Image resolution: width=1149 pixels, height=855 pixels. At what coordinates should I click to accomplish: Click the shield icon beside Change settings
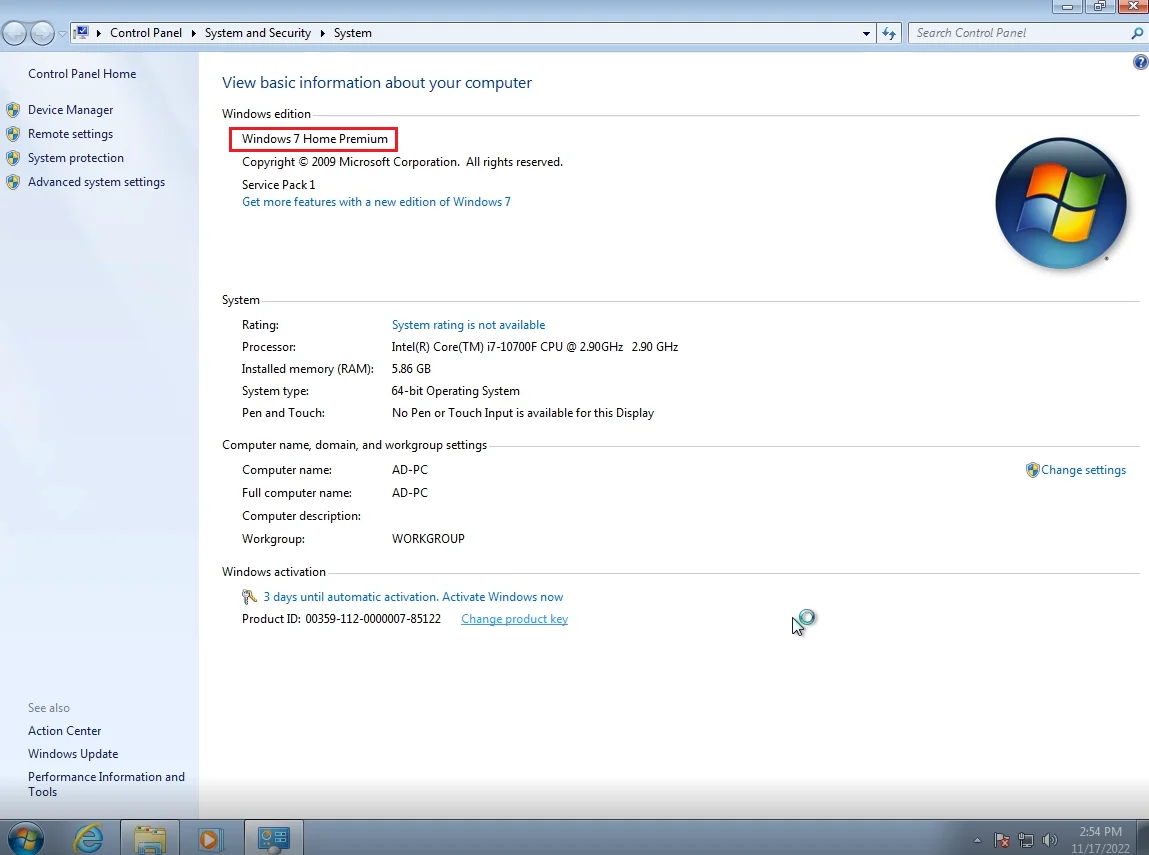pyautogui.click(x=1032, y=469)
